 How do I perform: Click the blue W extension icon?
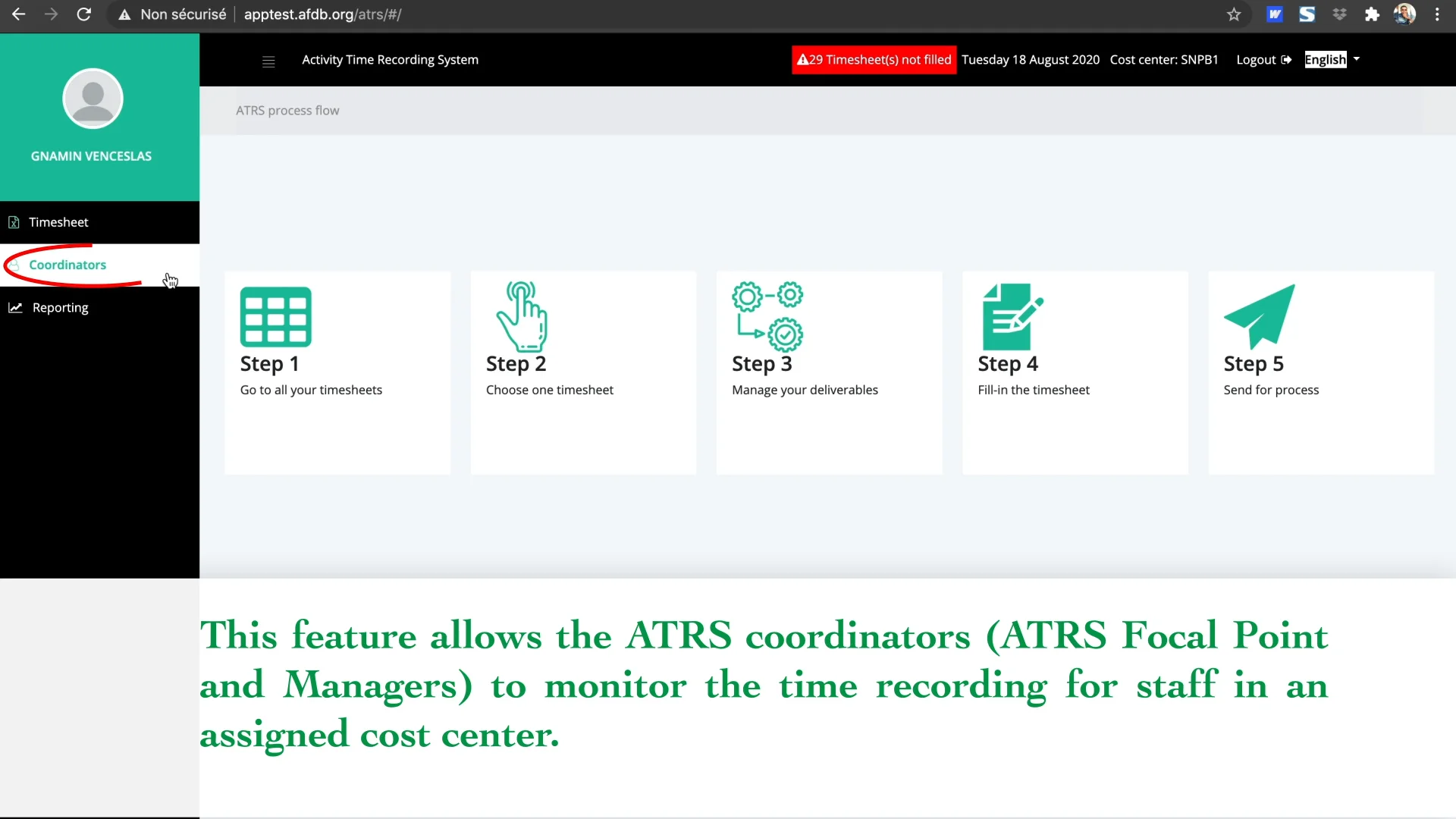(x=1275, y=14)
